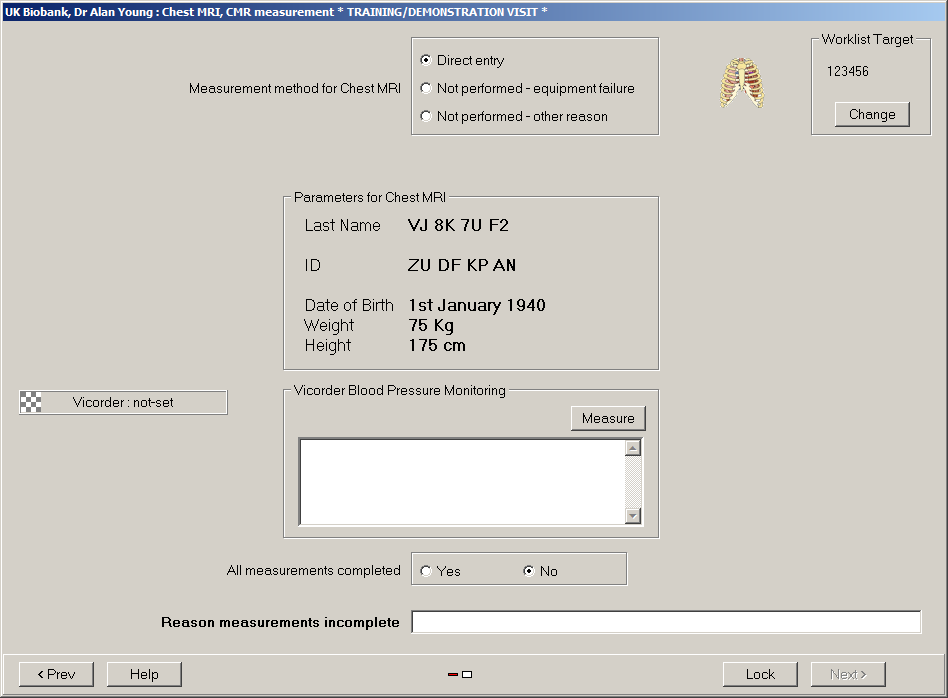The width and height of the screenshot is (948, 698).
Task: Select the Direct entry radio option
Action: point(426,61)
